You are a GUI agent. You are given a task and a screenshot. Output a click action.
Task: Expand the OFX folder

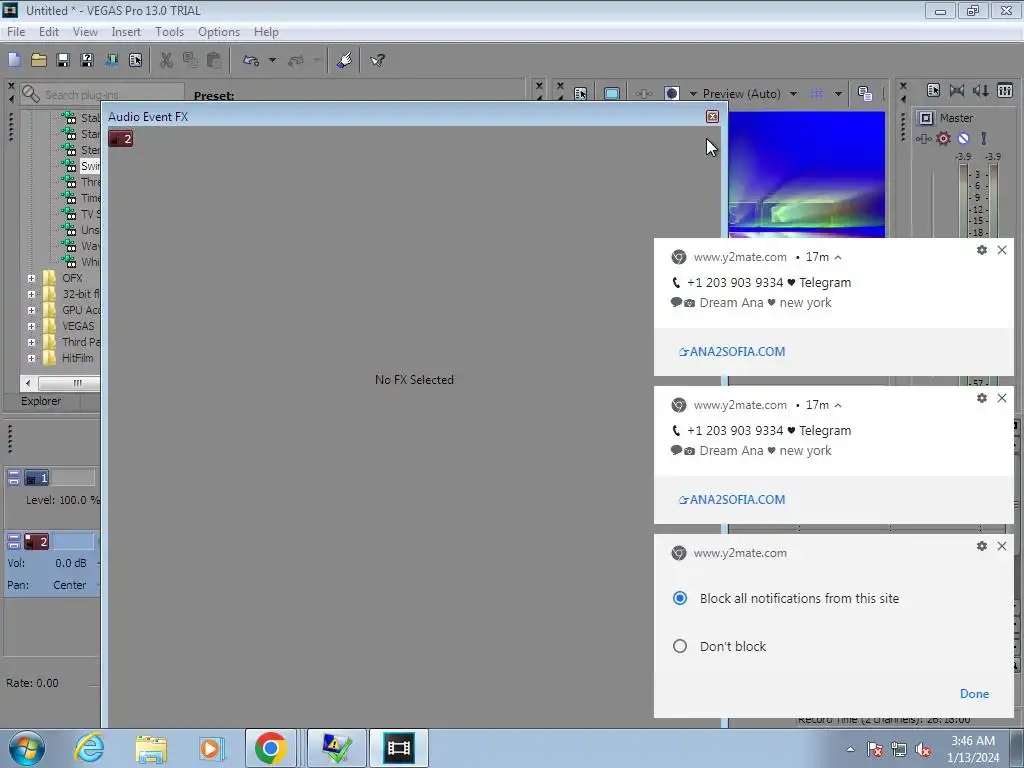(x=31, y=278)
